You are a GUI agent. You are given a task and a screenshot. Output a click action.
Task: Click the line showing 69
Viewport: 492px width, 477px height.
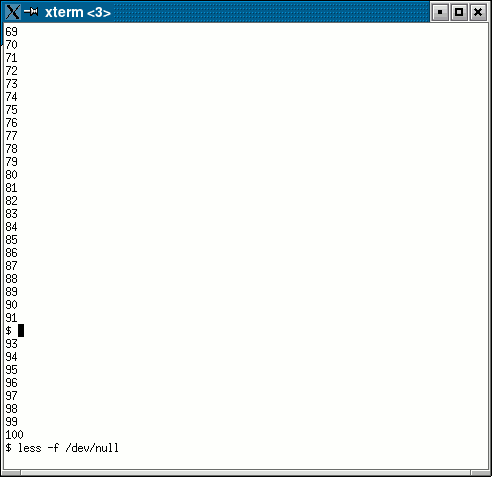[x=11, y=32]
